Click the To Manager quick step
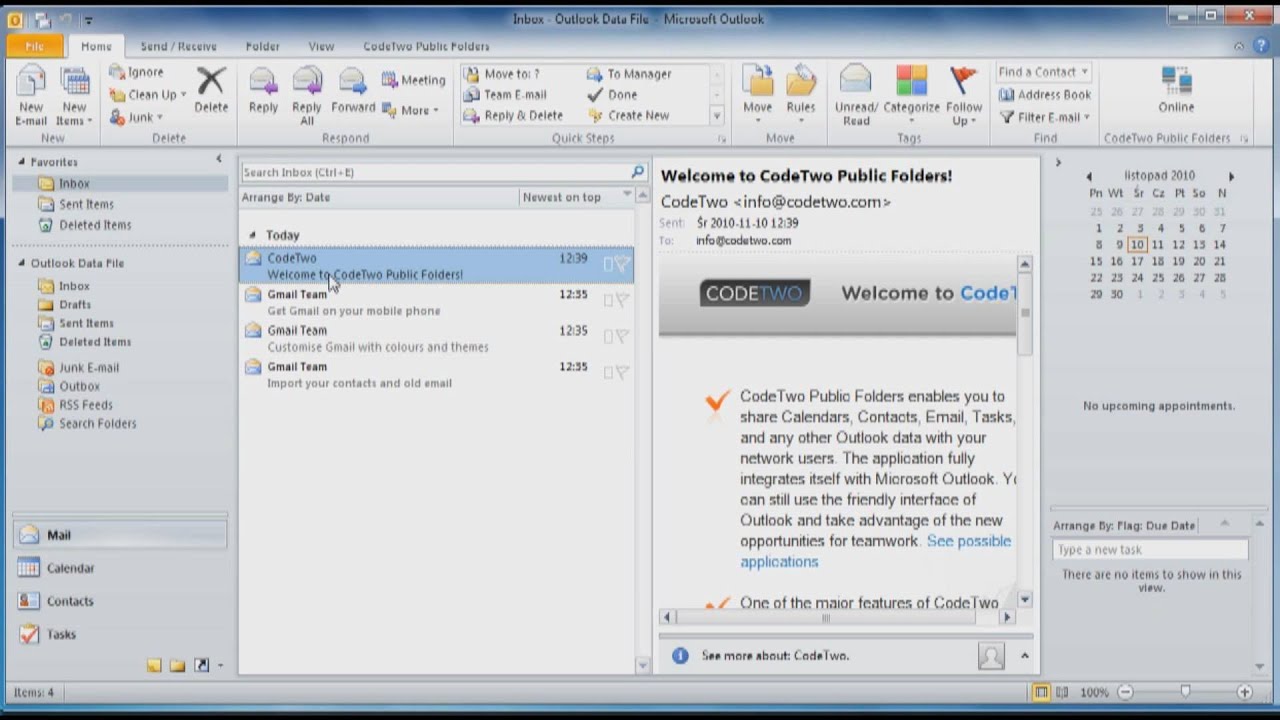Image resolution: width=1280 pixels, height=720 pixels. [629, 74]
